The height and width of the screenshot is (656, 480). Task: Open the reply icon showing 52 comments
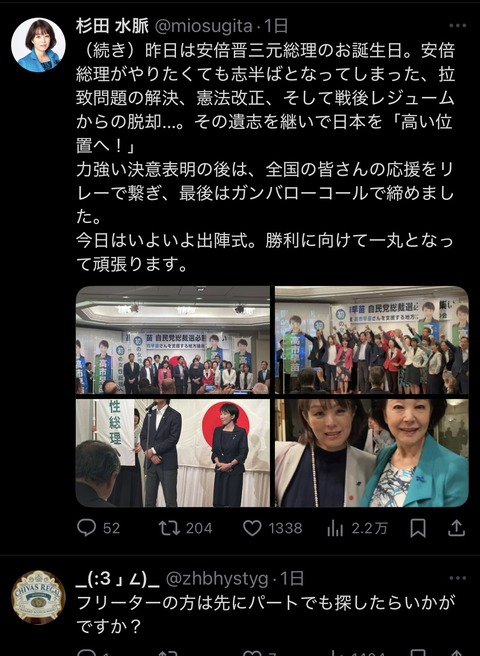click(x=87, y=528)
